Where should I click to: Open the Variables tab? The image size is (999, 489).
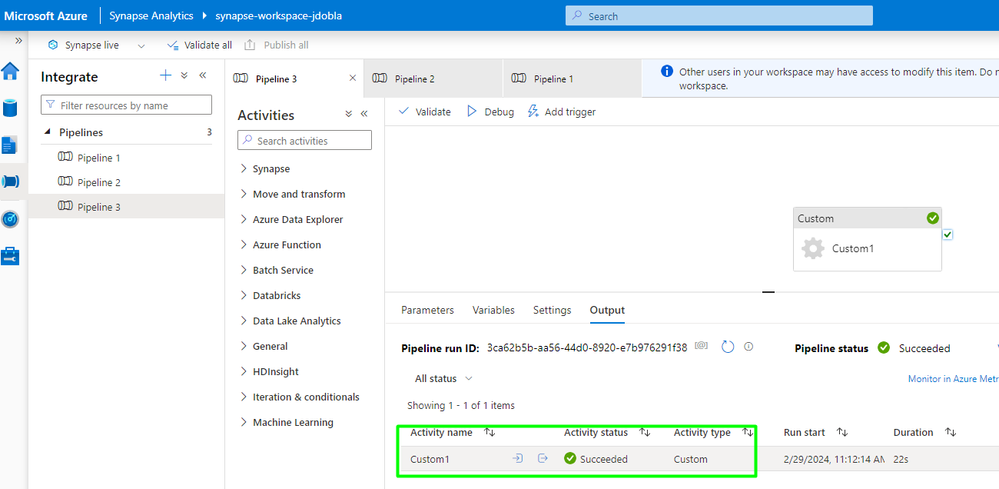coord(493,310)
